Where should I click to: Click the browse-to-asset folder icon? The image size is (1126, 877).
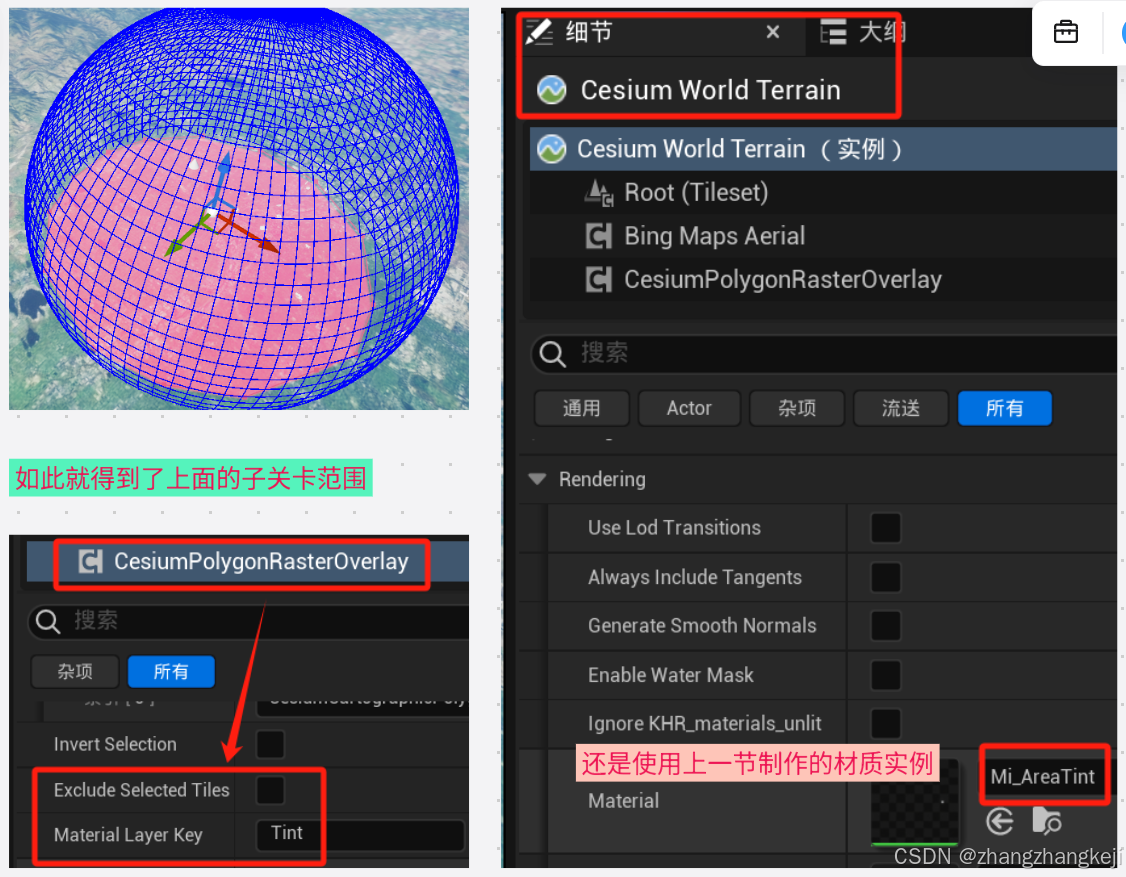point(1046,821)
